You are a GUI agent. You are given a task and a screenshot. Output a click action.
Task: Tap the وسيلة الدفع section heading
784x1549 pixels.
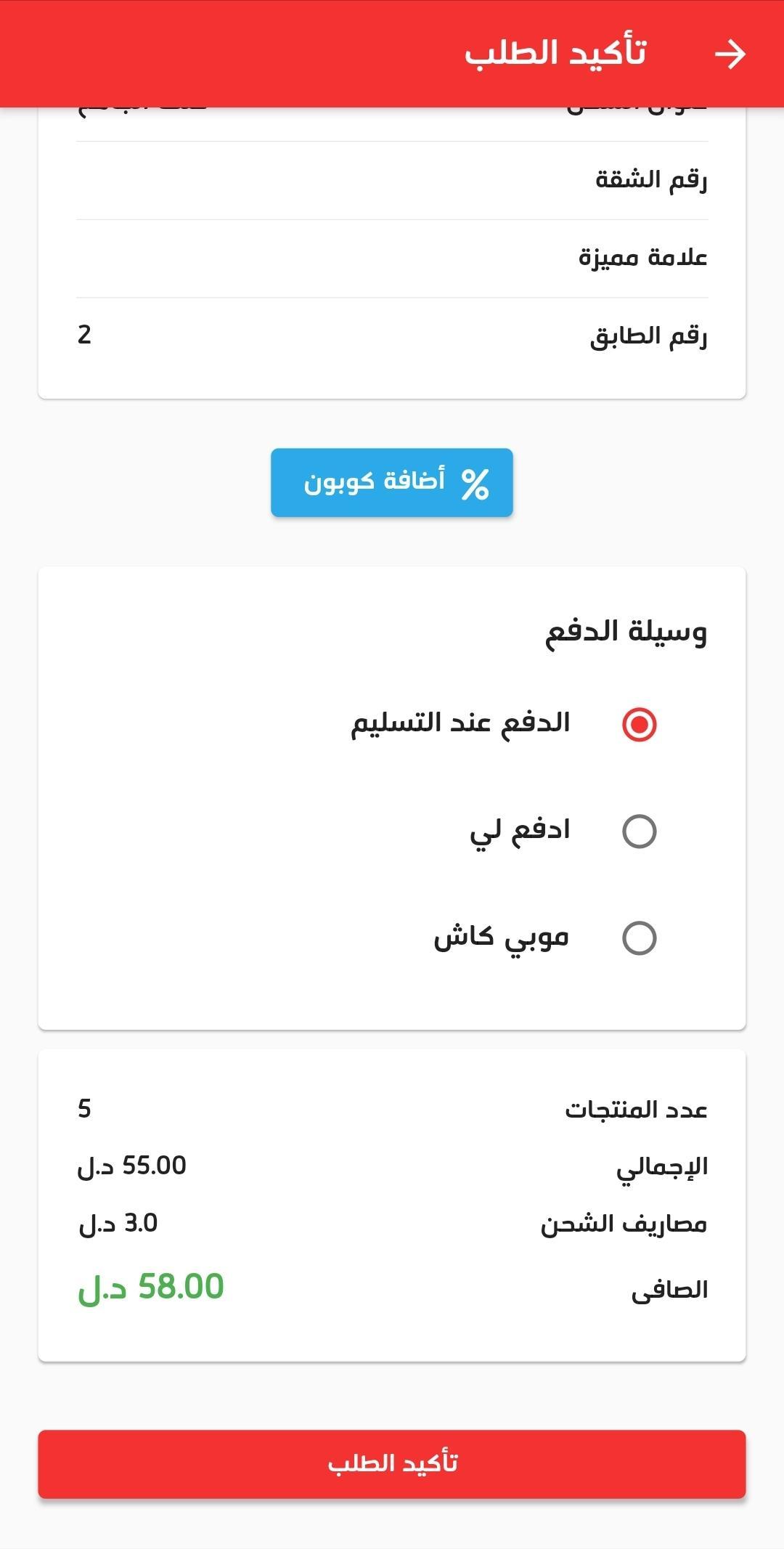coord(626,632)
